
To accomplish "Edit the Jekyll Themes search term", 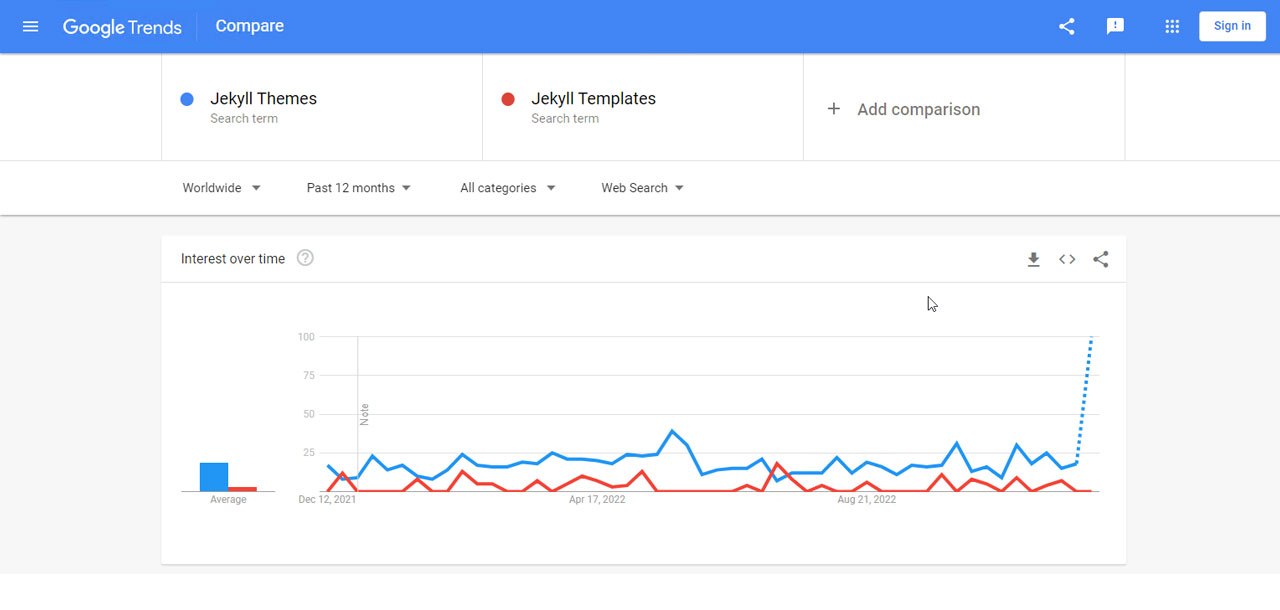I will coord(263,99).
